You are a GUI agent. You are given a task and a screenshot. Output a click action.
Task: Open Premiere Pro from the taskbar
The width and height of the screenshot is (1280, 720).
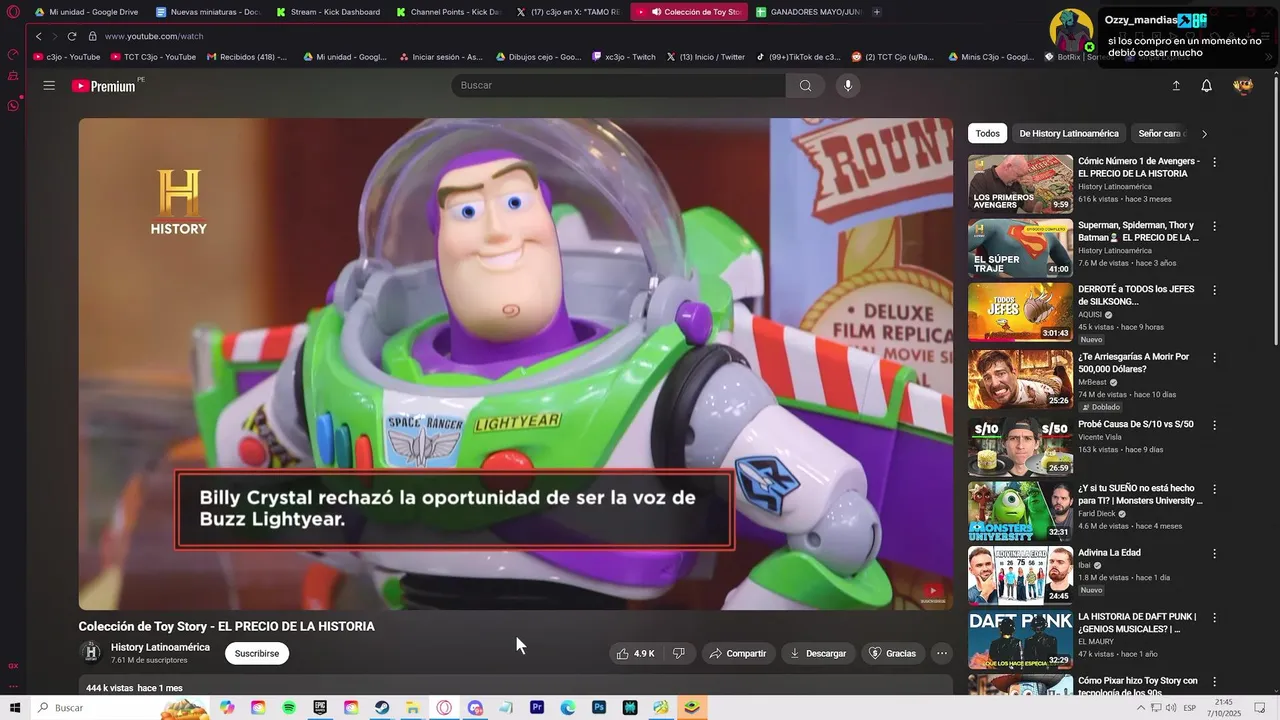pyautogui.click(x=537, y=708)
